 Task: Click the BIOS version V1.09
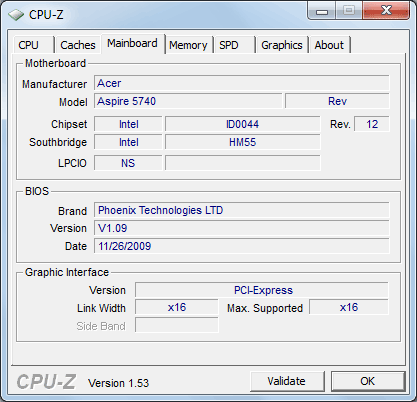click(242, 228)
